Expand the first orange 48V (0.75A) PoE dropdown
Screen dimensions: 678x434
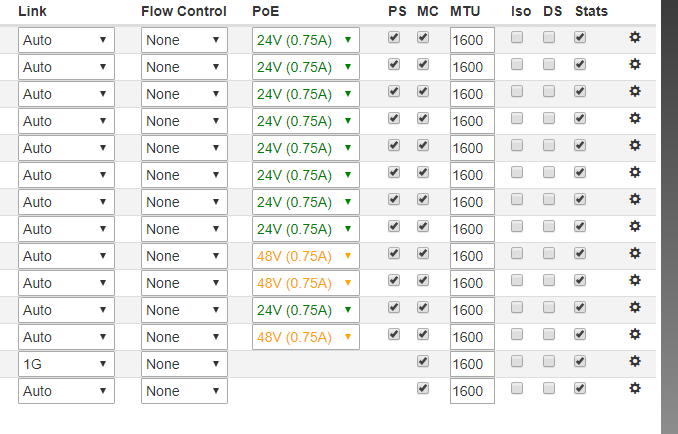pos(305,256)
